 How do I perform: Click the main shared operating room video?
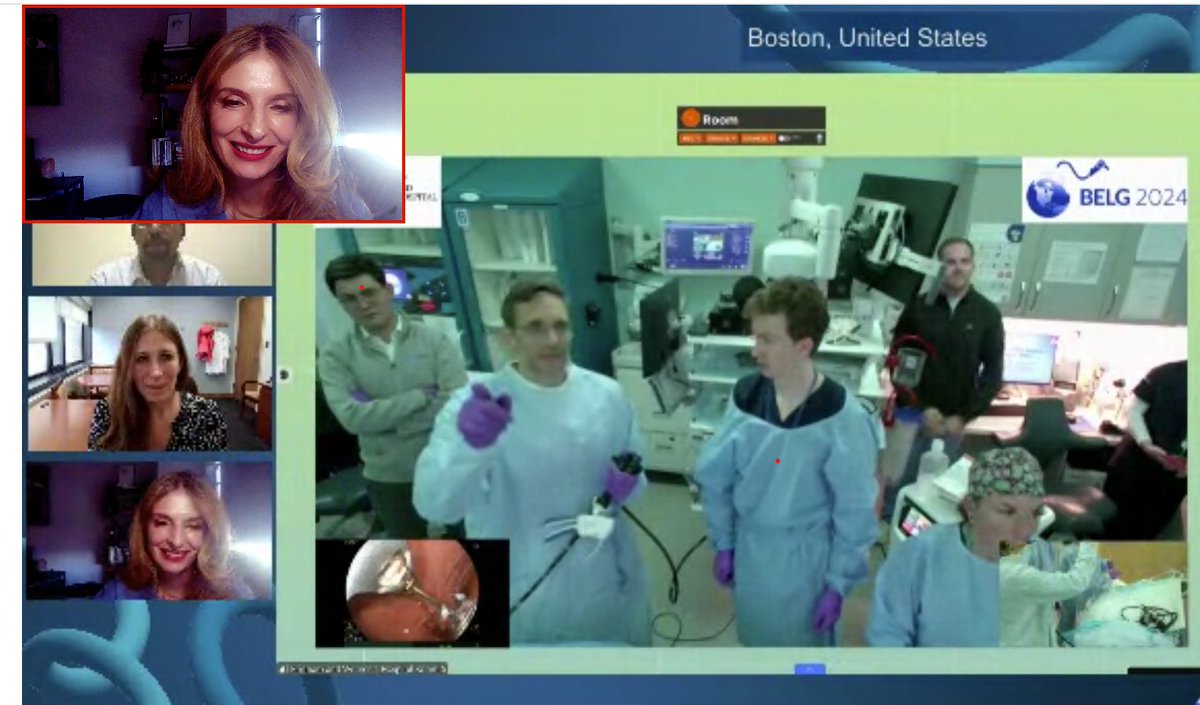pos(752,401)
